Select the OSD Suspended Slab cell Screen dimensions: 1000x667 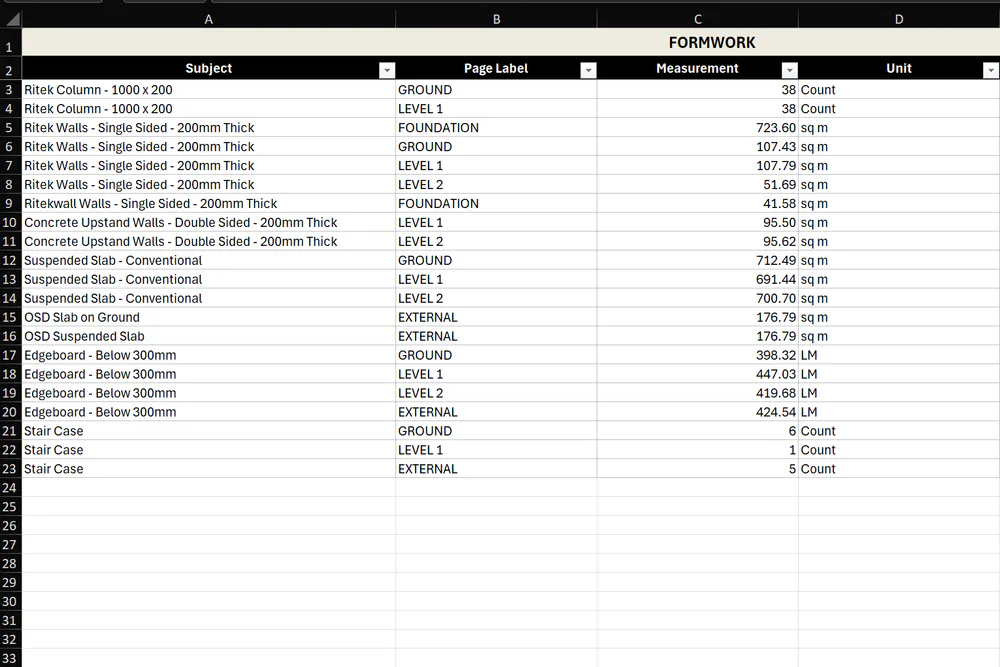(209, 336)
